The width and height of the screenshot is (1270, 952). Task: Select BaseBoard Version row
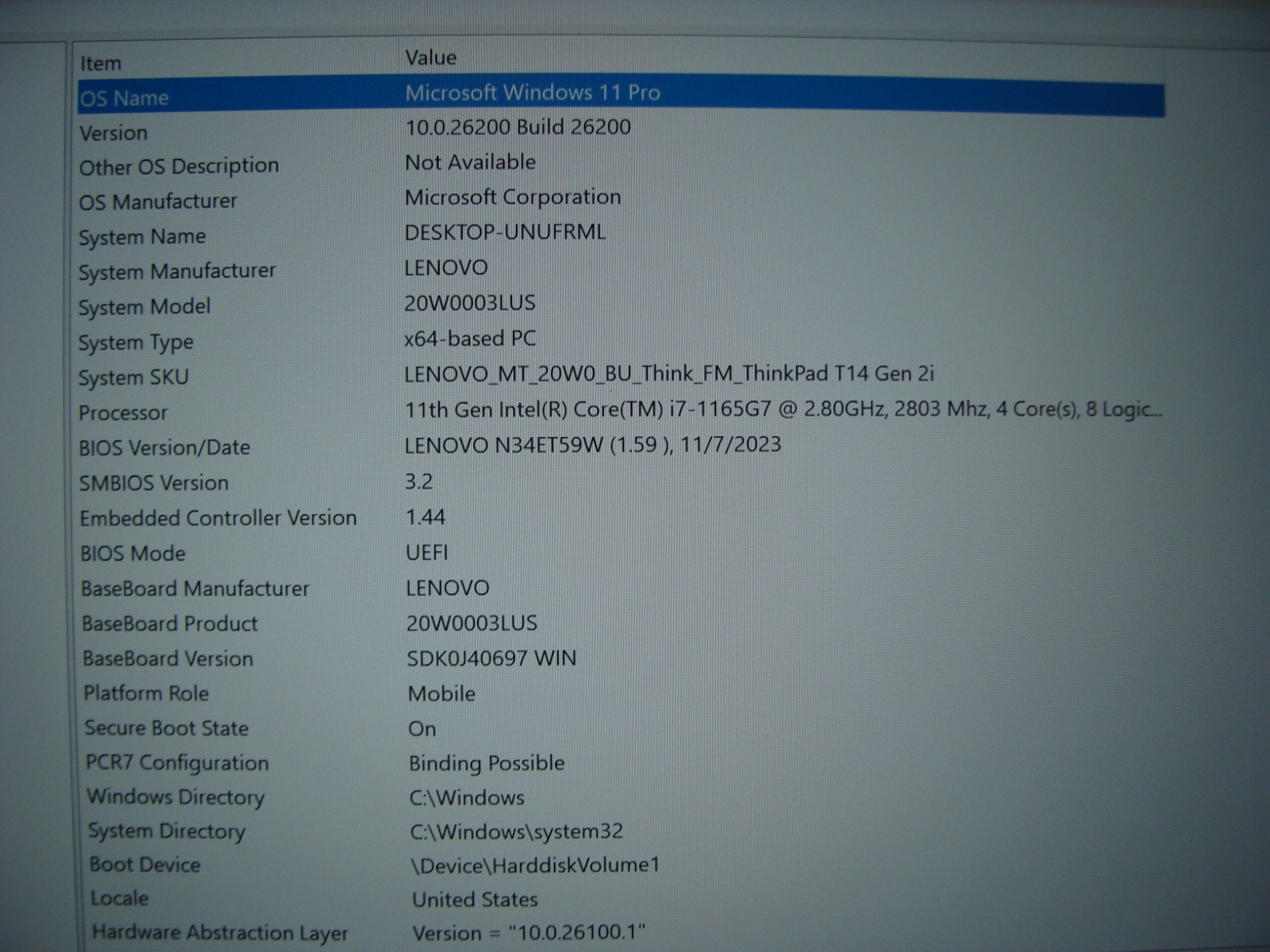tap(167, 658)
